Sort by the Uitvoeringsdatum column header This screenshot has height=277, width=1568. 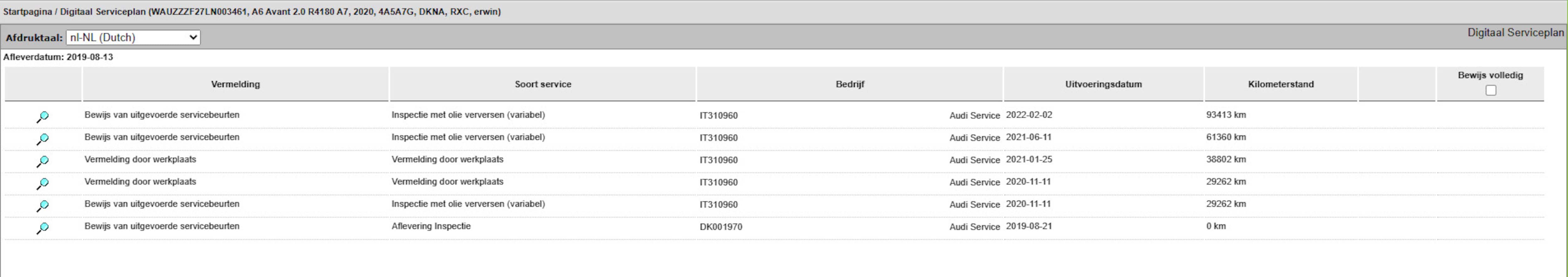click(x=1103, y=84)
